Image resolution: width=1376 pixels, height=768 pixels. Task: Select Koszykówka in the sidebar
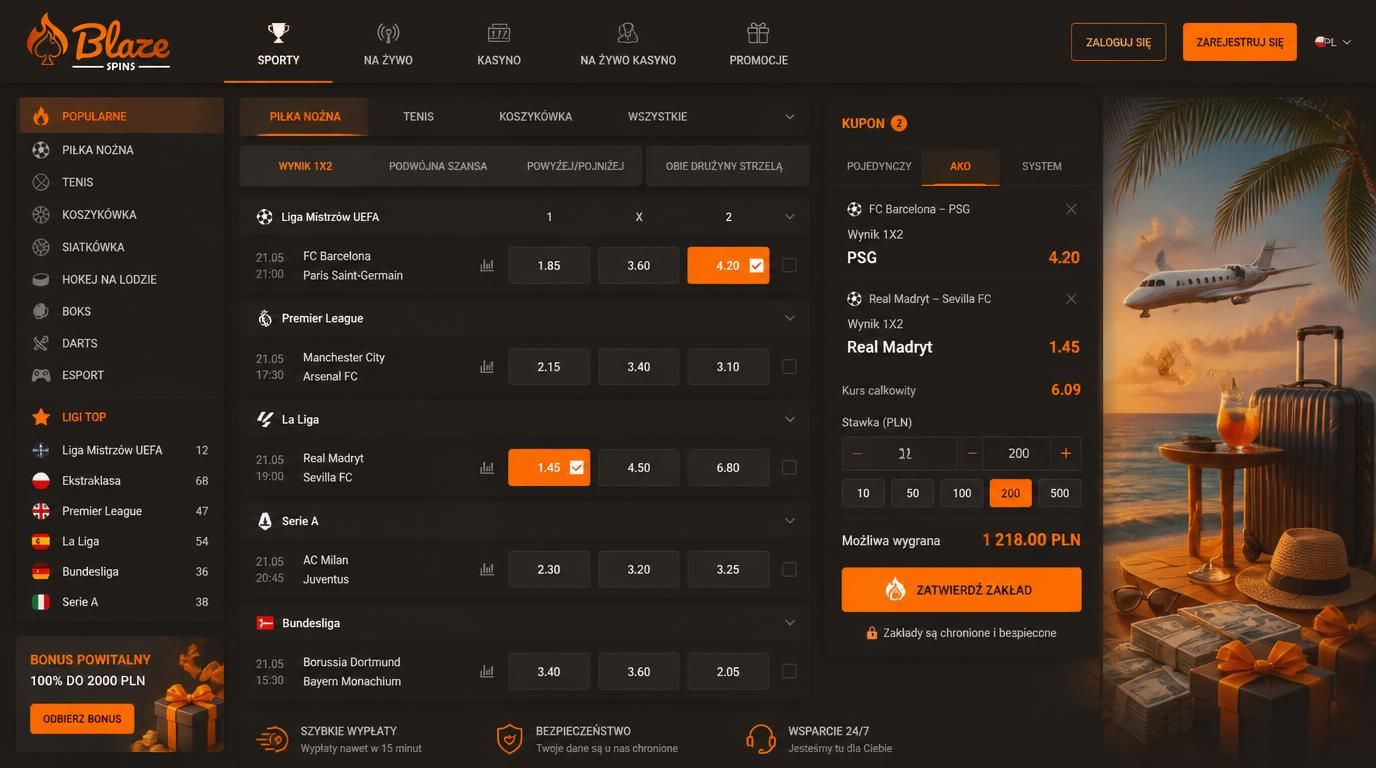pyautogui.click(x=120, y=214)
